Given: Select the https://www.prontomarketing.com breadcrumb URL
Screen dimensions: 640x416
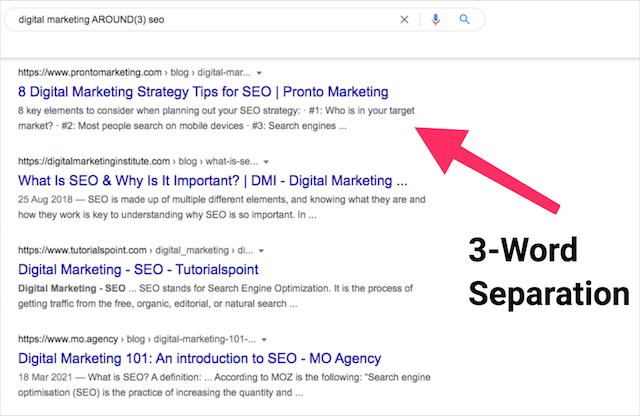Looking at the screenshot, I should coord(90,73).
